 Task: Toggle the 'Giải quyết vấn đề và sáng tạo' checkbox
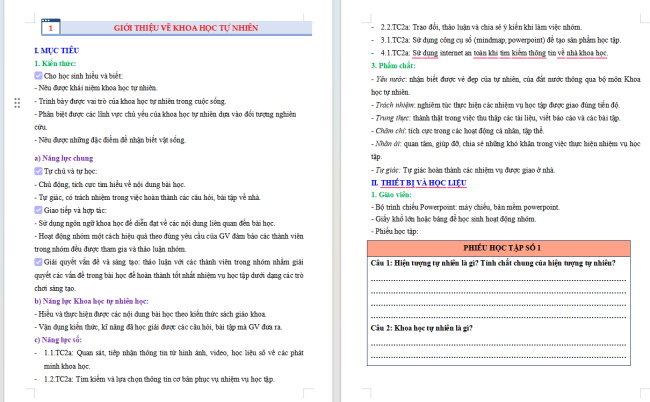[x=38, y=262]
